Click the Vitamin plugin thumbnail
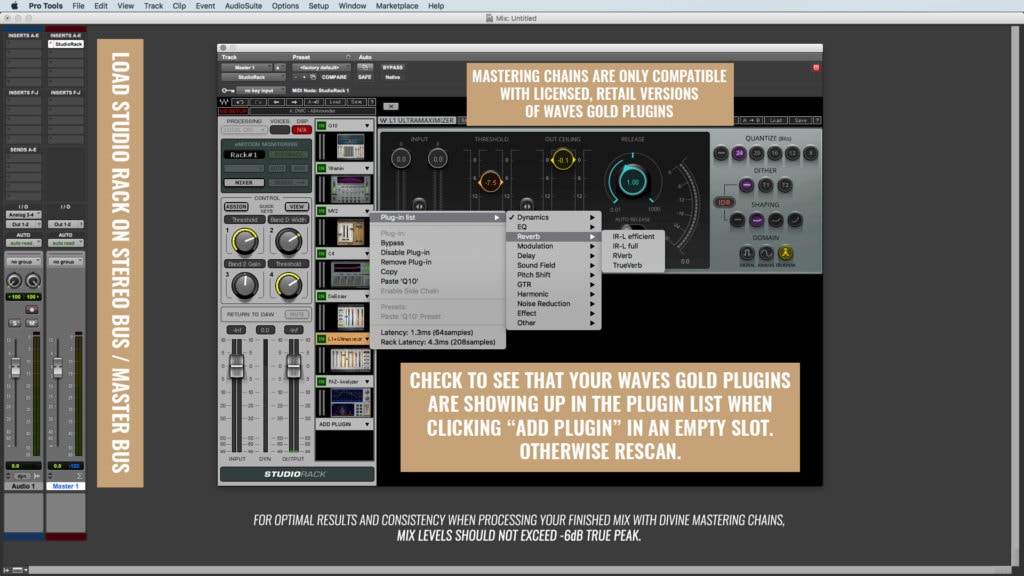Viewport: 1024px width, 576px height. click(350, 189)
